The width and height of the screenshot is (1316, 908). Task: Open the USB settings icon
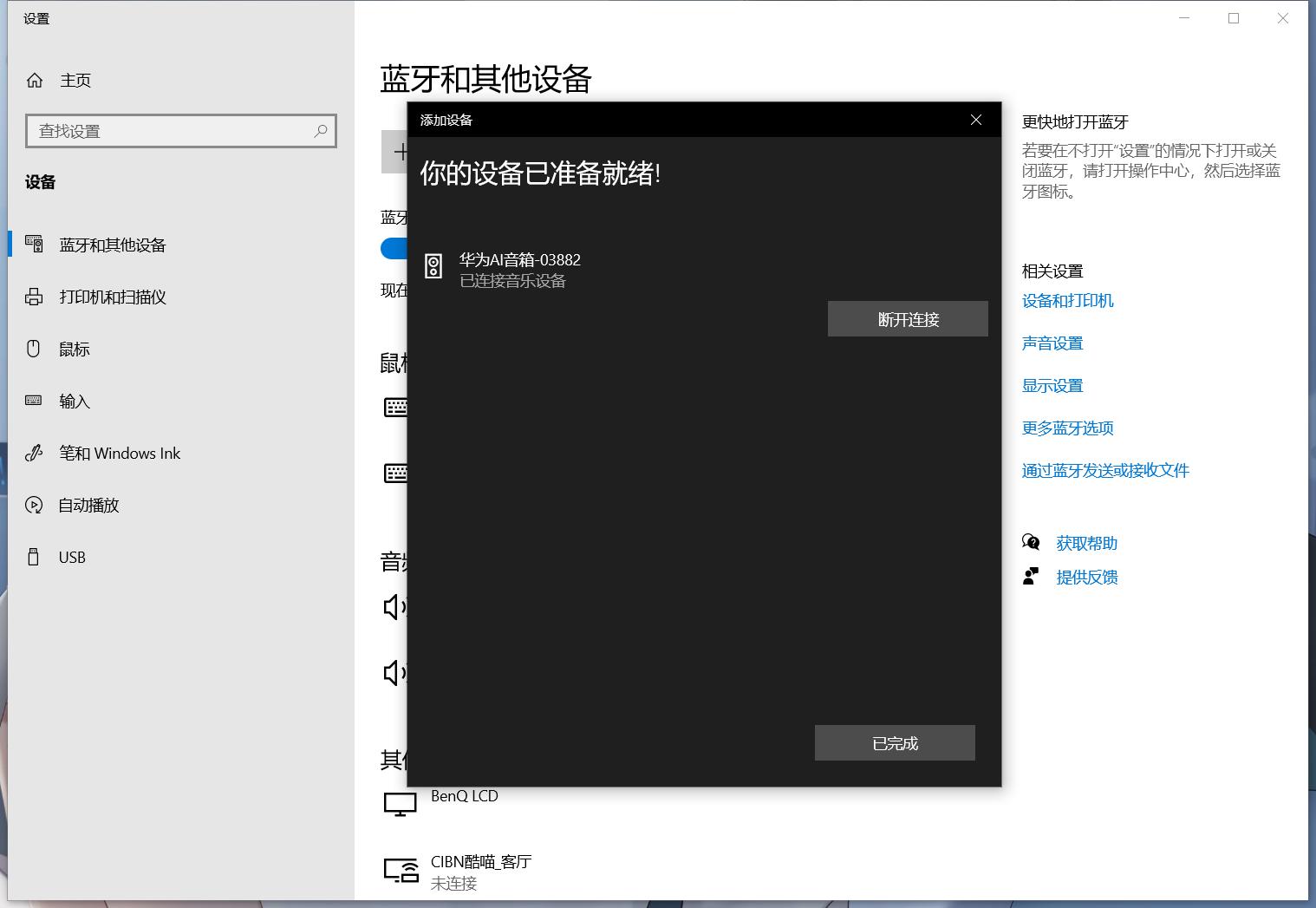[x=34, y=557]
